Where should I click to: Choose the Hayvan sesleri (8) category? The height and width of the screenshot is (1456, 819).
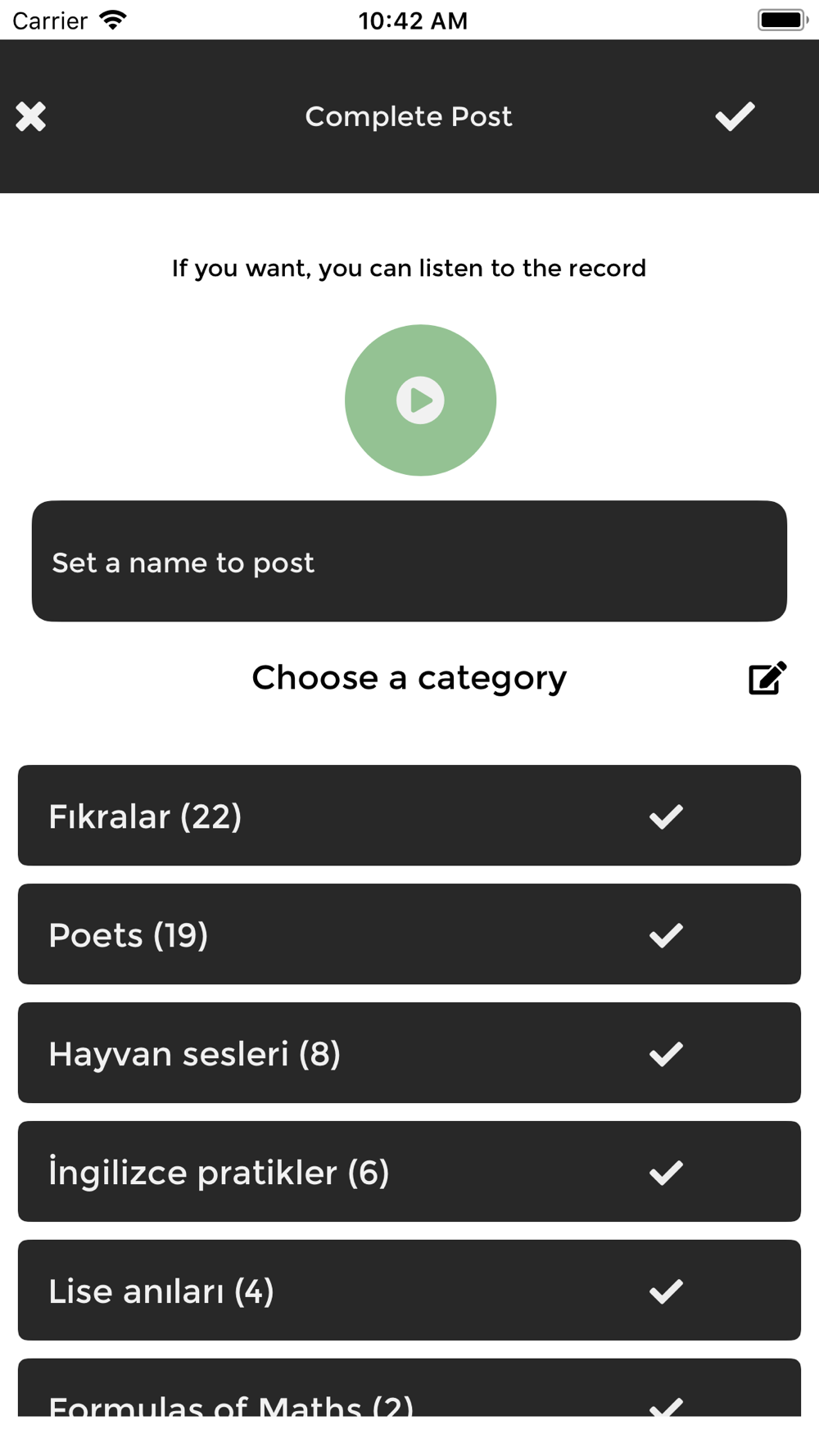coord(328,1053)
